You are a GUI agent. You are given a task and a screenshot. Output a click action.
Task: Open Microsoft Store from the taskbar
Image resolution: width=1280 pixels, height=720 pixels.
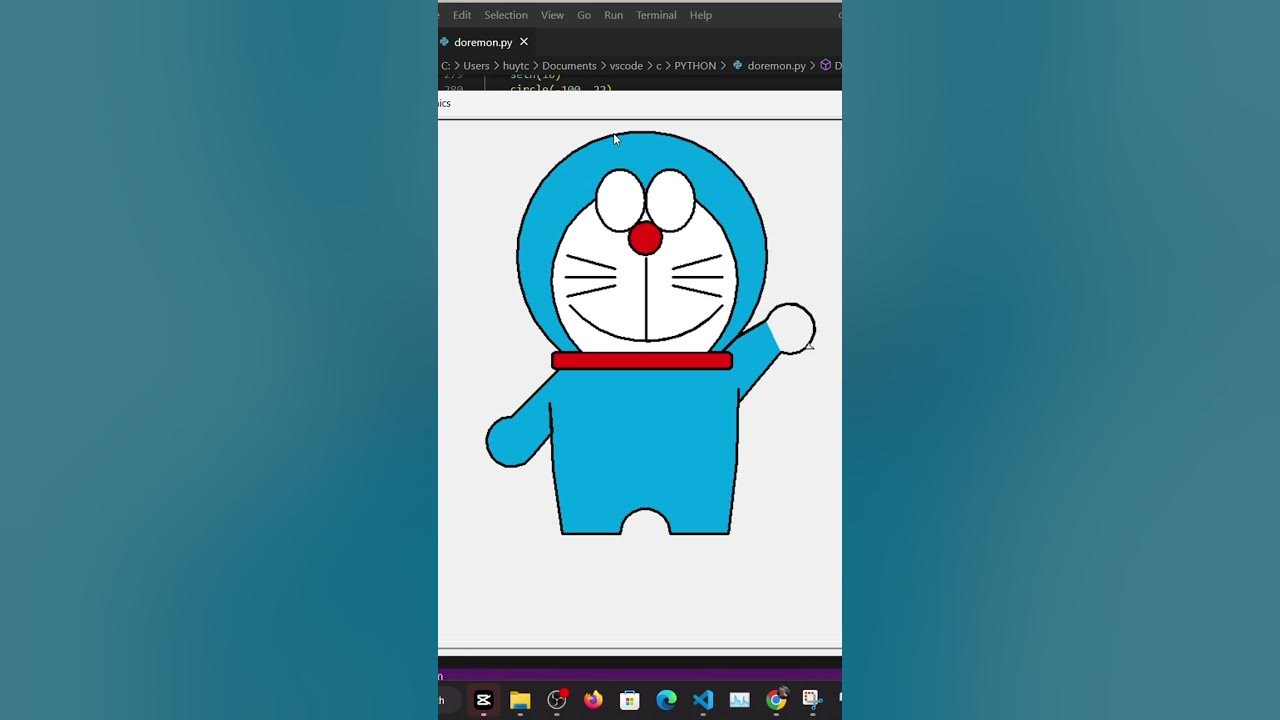(x=630, y=700)
